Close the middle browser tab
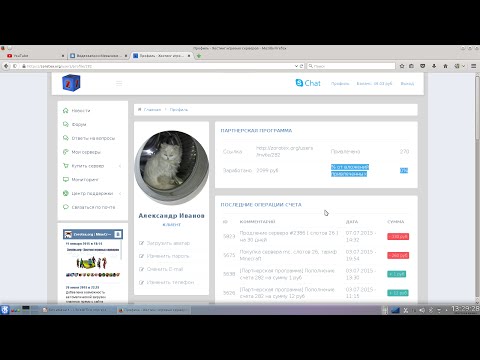 pyautogui.click(x=126, y=56)
